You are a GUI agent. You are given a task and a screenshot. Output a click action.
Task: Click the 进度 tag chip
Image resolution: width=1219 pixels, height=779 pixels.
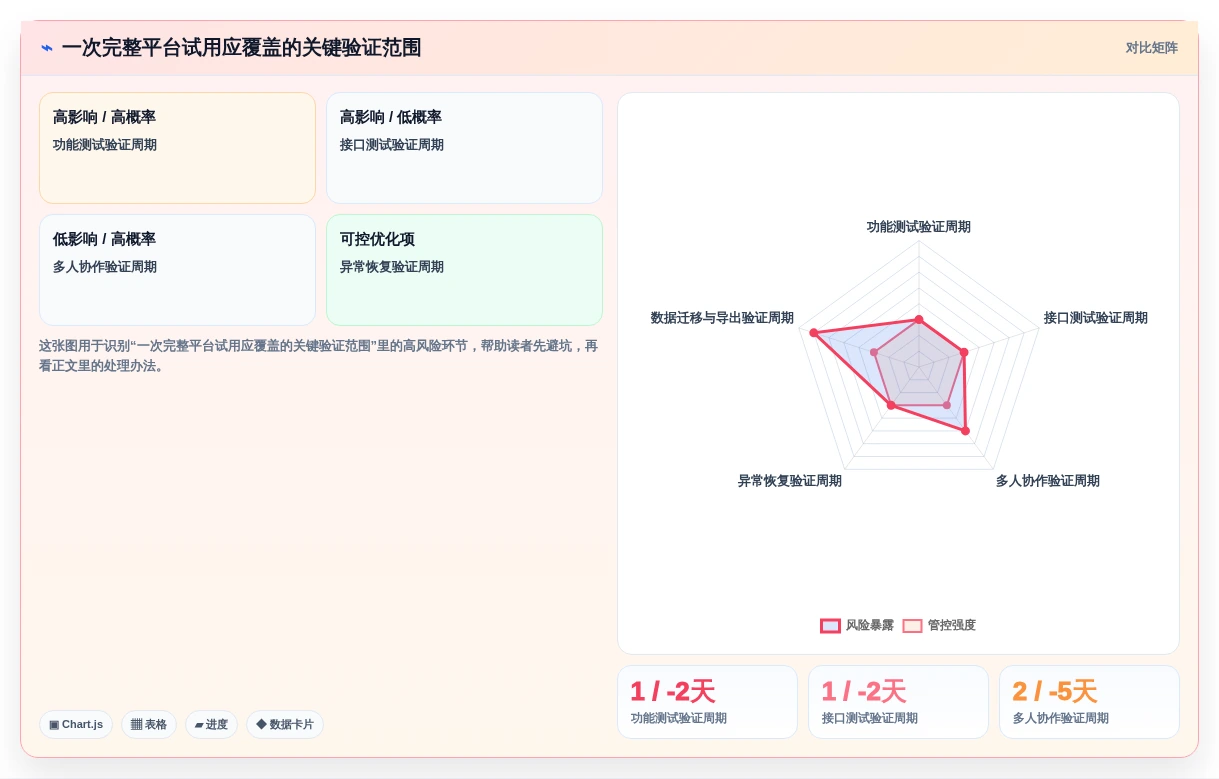[211, 725]
